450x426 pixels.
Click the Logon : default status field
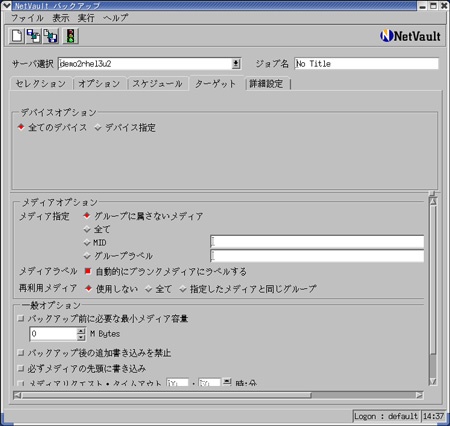point(386,416)
